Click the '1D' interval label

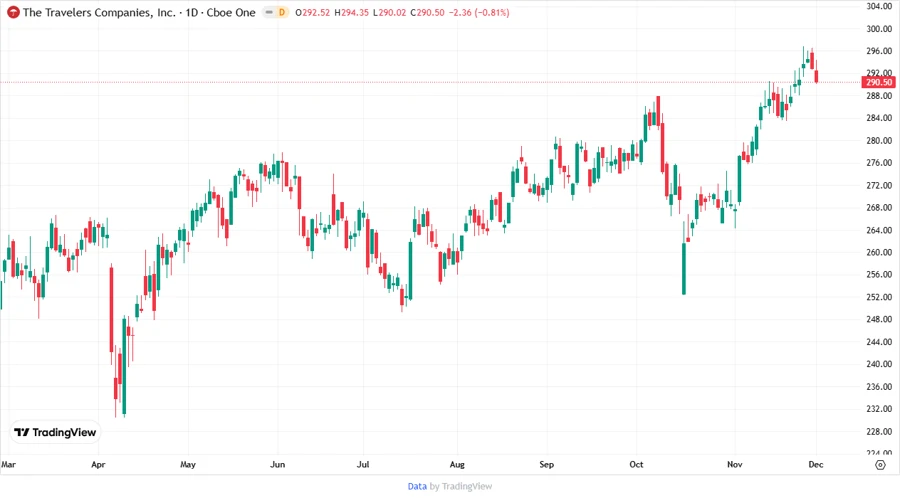tap(192, 12)
